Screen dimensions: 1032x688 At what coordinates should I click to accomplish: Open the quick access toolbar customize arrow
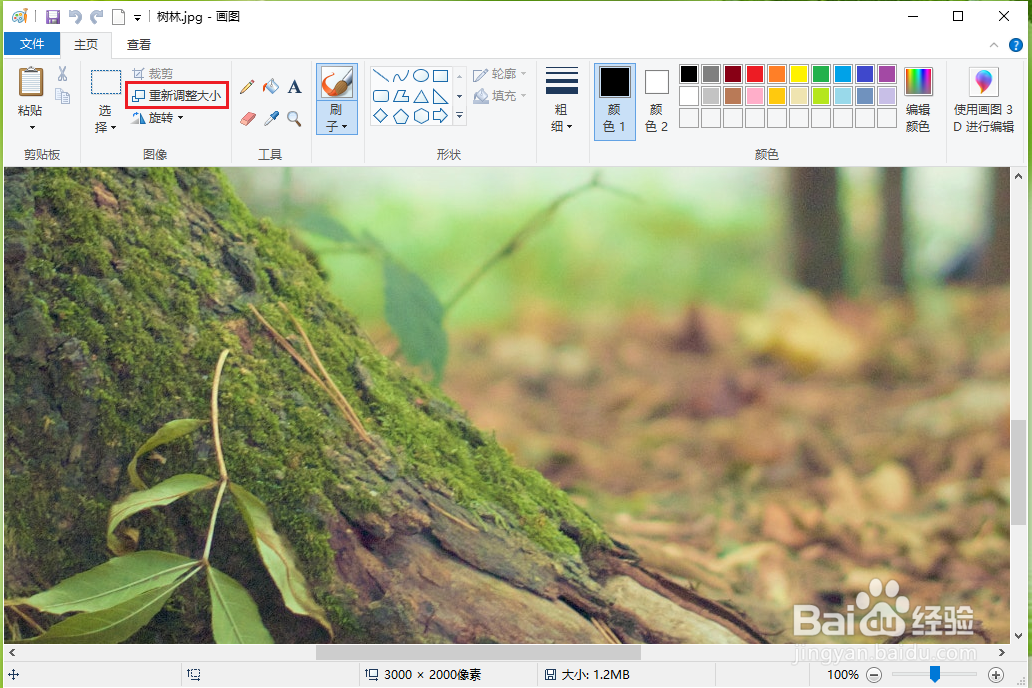tap(137, 17)
